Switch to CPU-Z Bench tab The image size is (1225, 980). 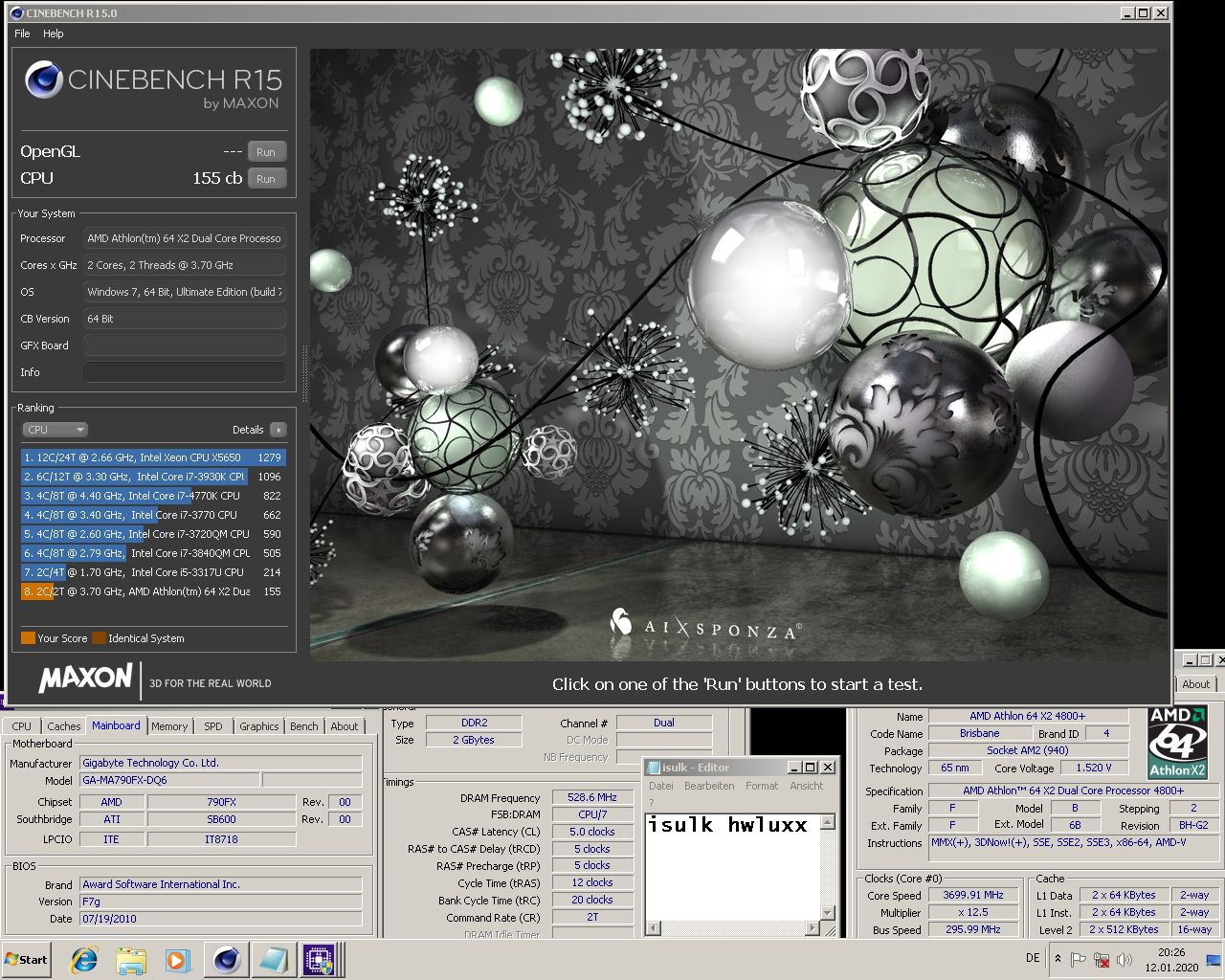click(x=304, y=726)
